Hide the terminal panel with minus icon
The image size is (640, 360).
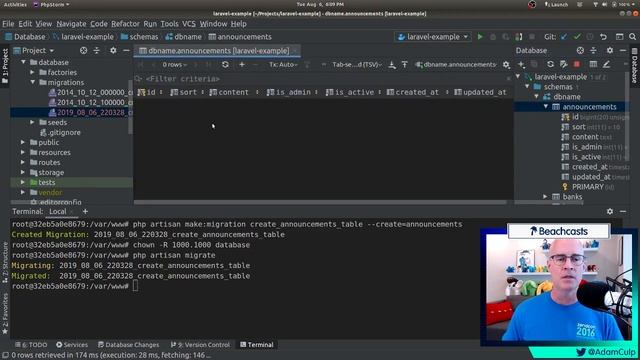pos(623,211)
